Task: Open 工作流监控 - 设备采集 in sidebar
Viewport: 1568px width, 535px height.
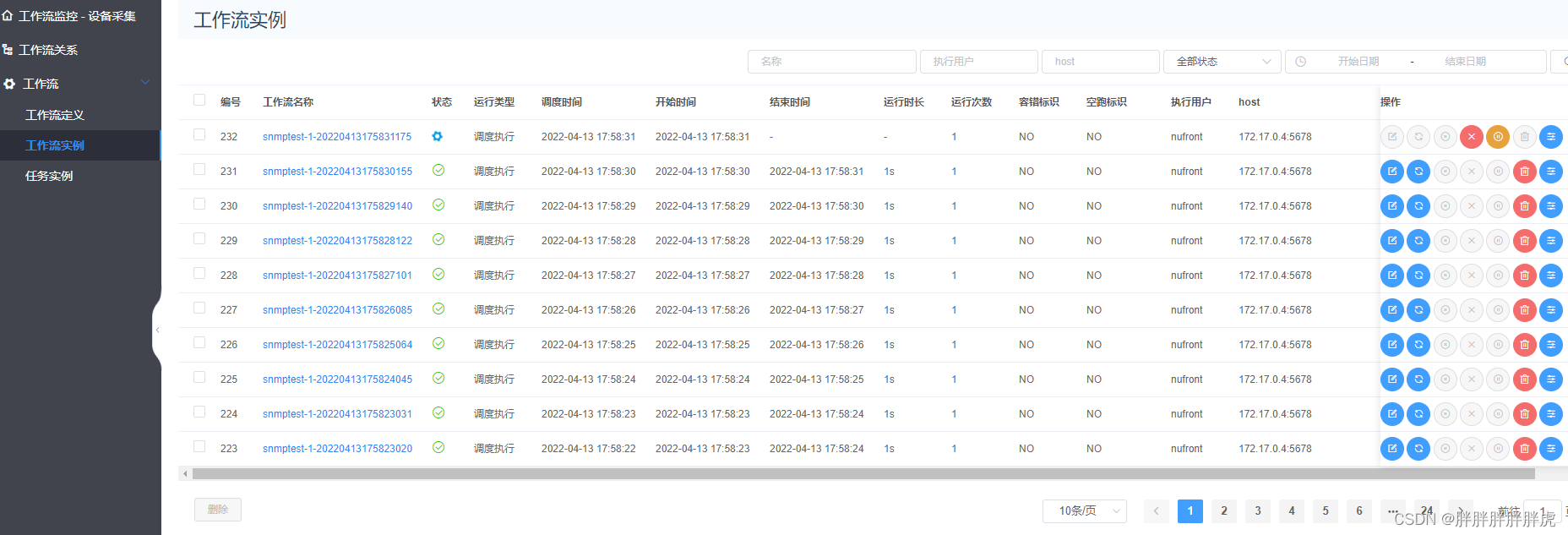Action: (77, 16)
